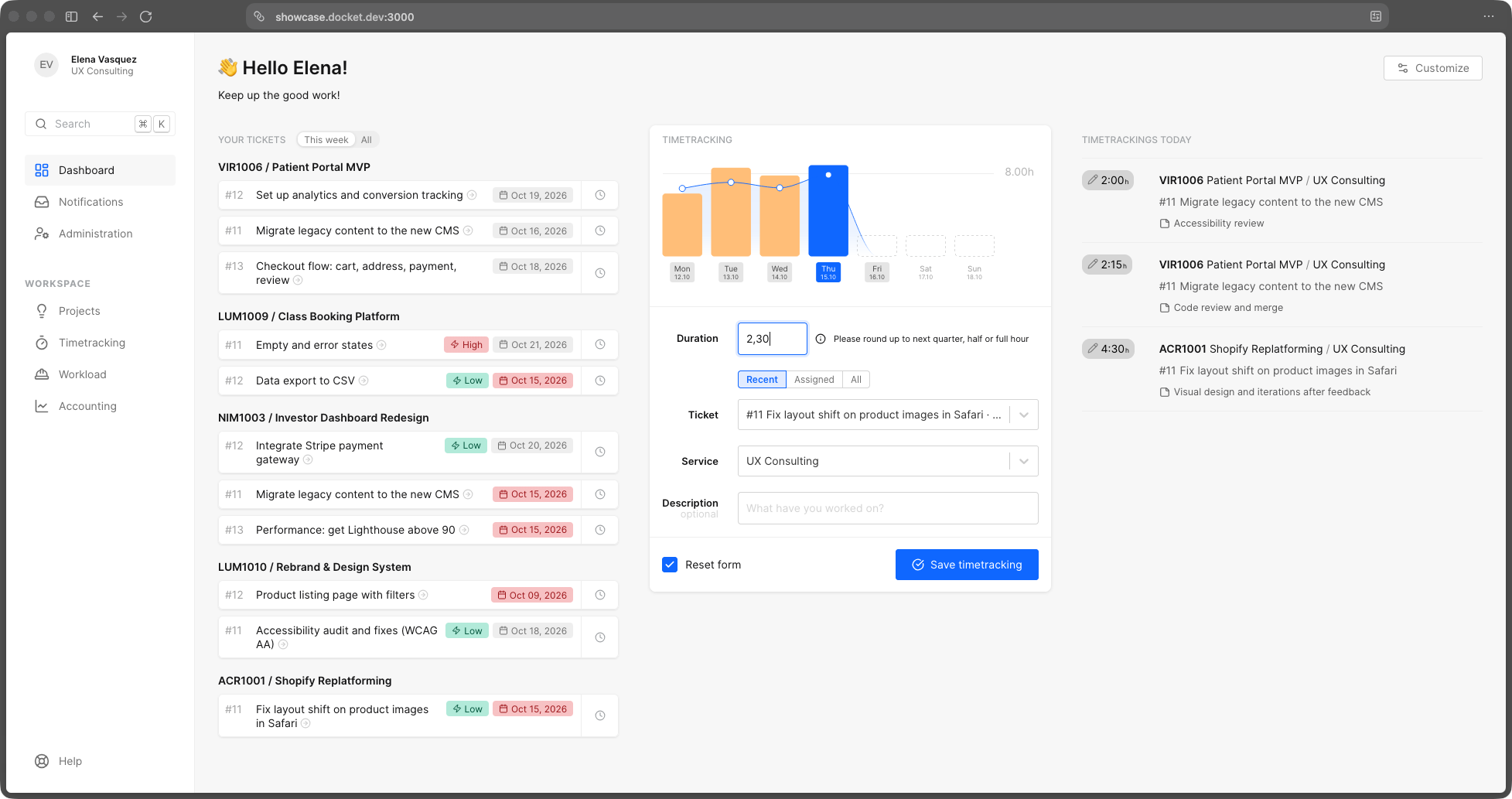Click the clock icon on Empty and error states row
This screenshot has height=799, width=1512.
point(600,345)
